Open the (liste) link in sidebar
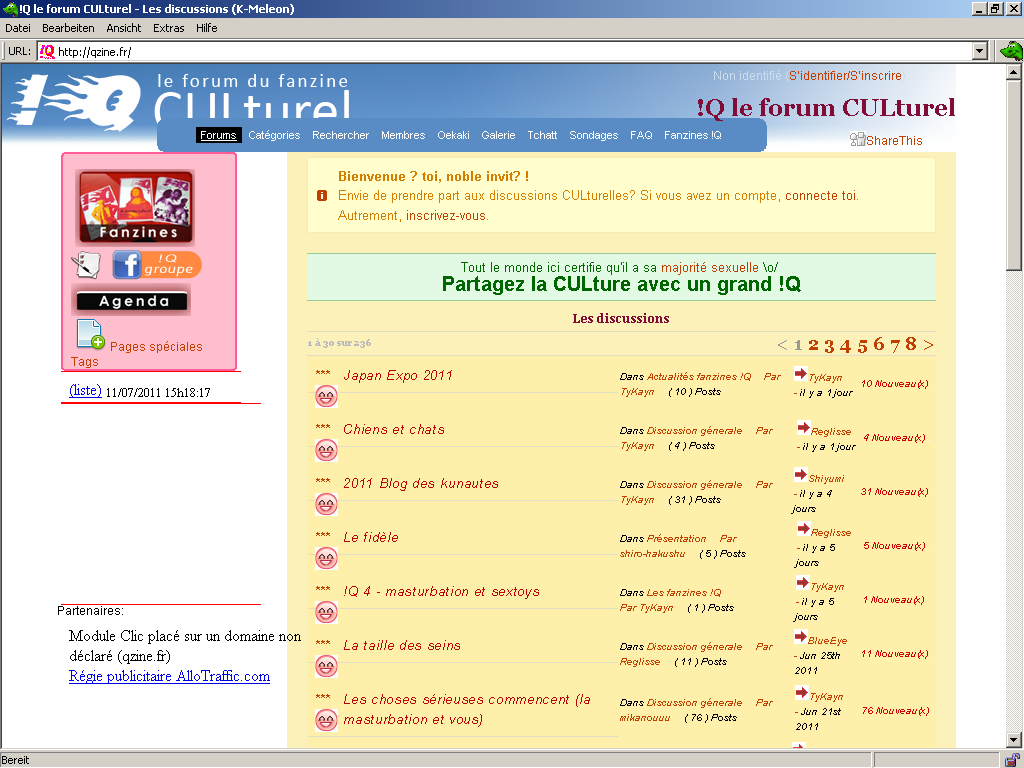This screenshot has height=768, width=1024. pos(86,391)
